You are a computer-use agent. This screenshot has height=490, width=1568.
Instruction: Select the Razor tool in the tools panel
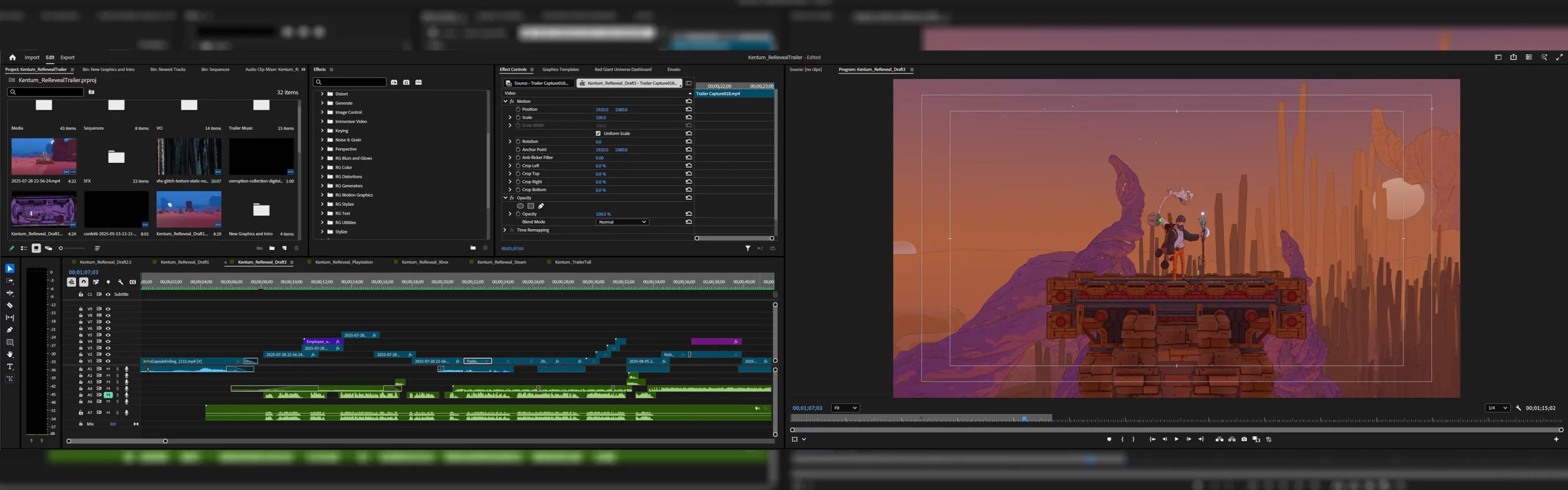click(10, 305)
